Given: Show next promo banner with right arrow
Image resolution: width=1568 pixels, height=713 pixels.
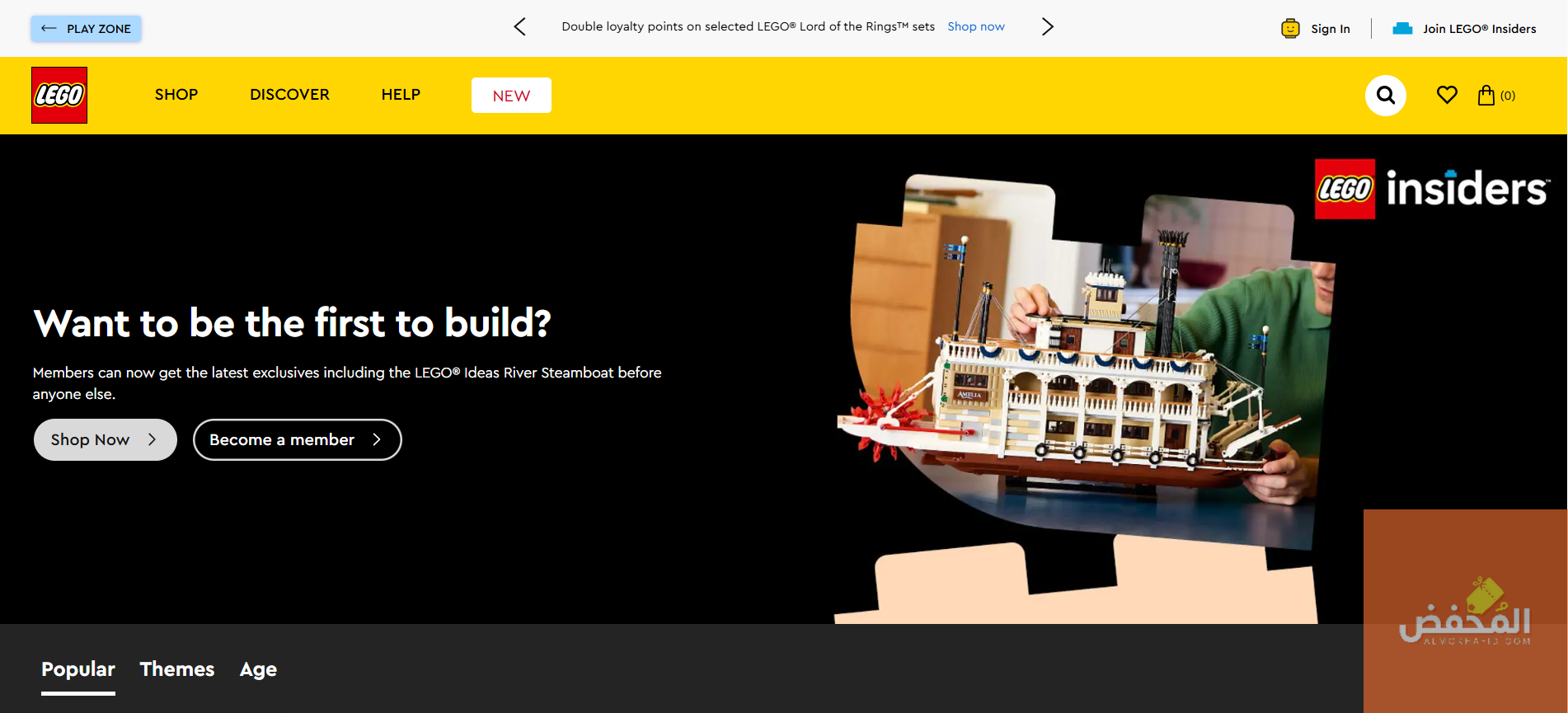Looking at the screenshot, I should pyautogui.click(x=1047, y=26).
